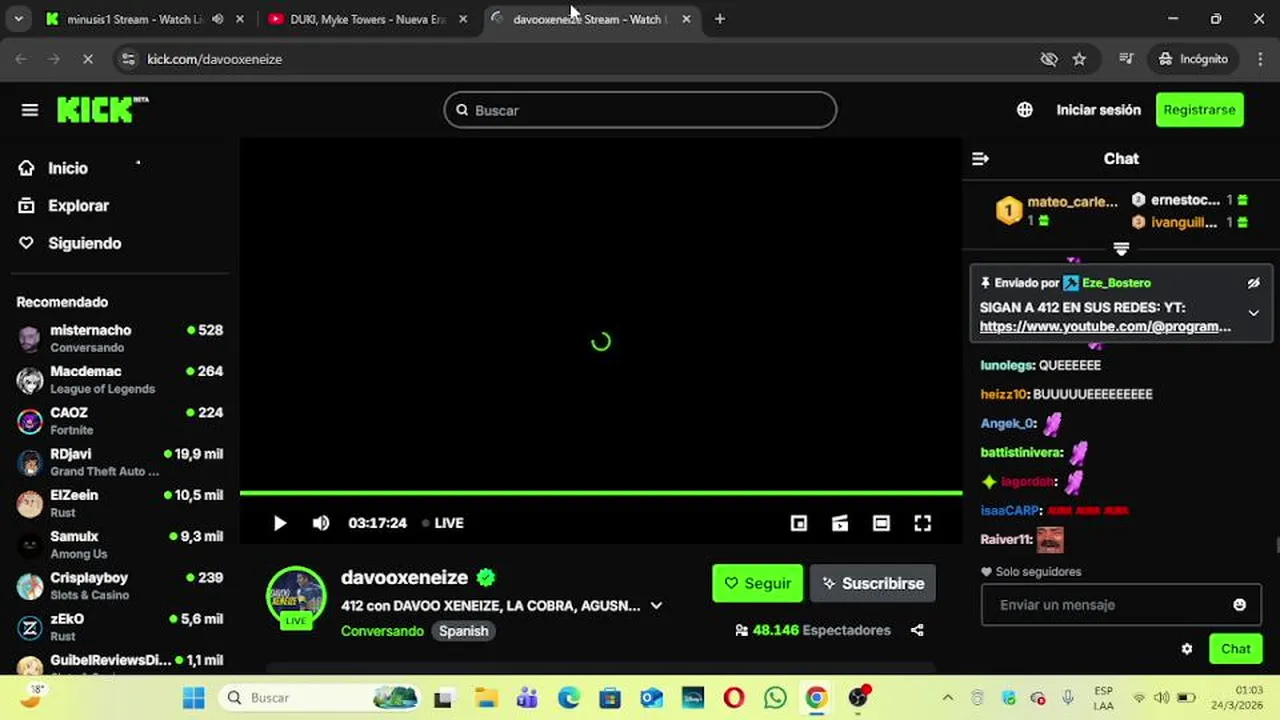Image resolution: width=1280 pixels, height=720 pixels.
Task: Open the Conversando category link
Action: [x=382, y=631]
